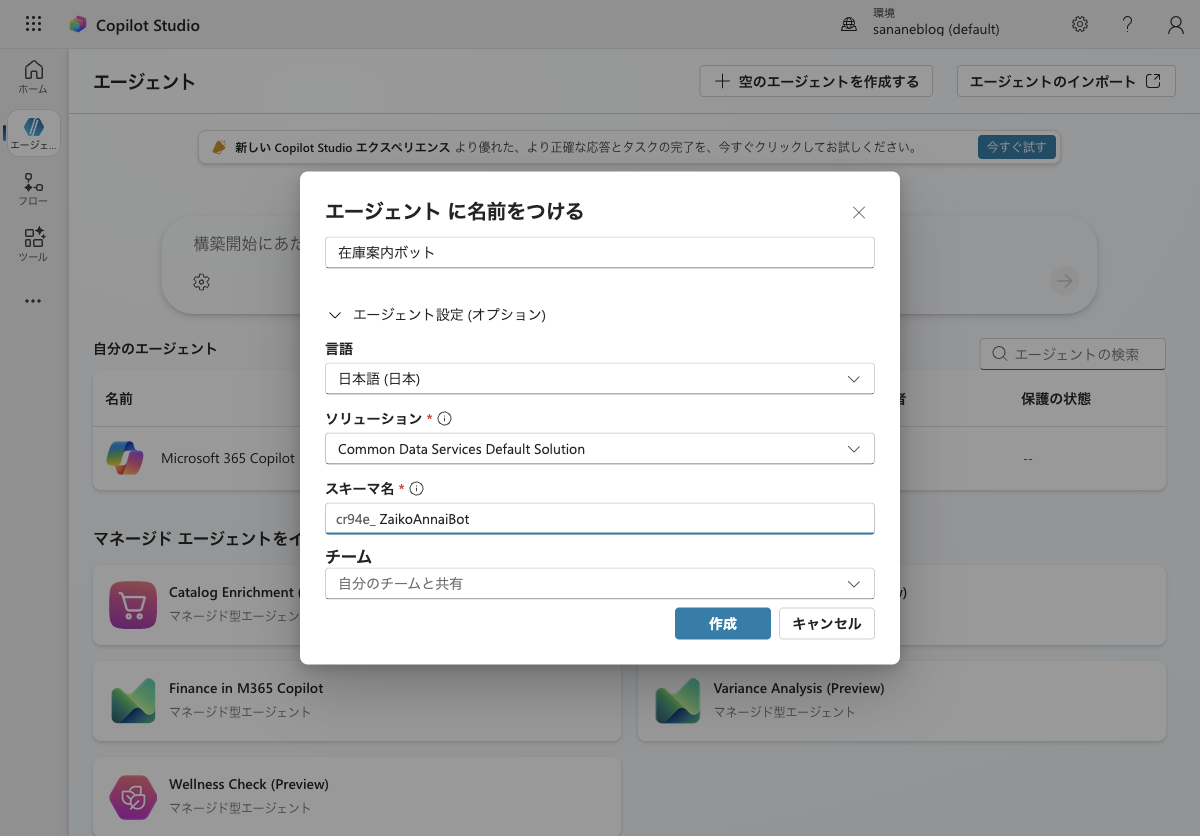Open the settings gear in top bar
This screenshot has height=836, width=1200.
tap(1080, 24)
